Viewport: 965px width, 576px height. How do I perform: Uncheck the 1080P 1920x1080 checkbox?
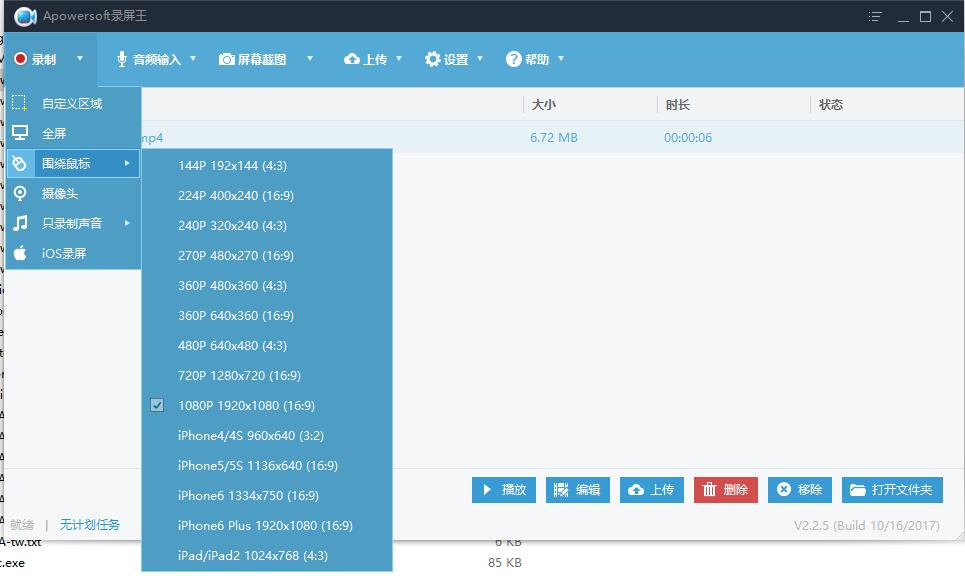click(157, 405)
